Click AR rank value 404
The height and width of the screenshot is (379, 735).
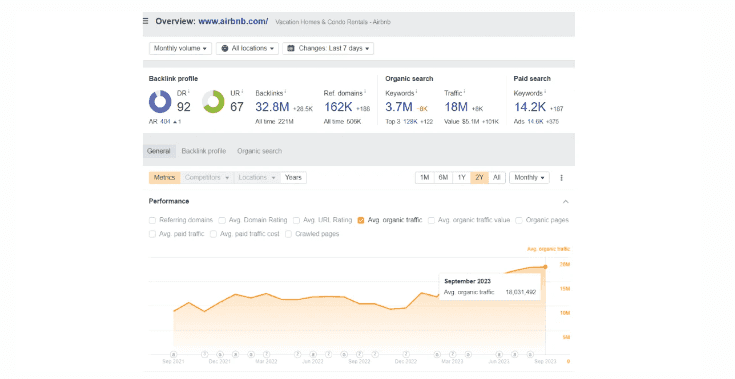(x=165, y=122)
